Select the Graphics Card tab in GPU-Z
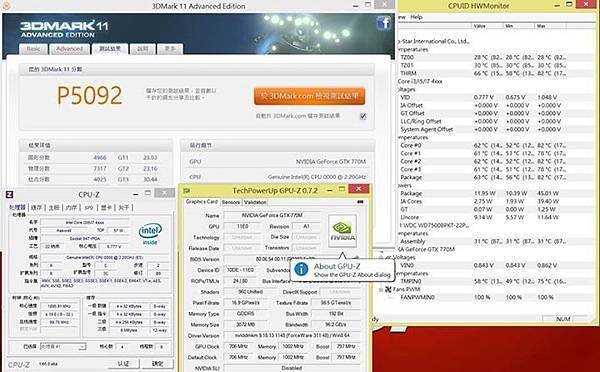 [x=202, y=202]
